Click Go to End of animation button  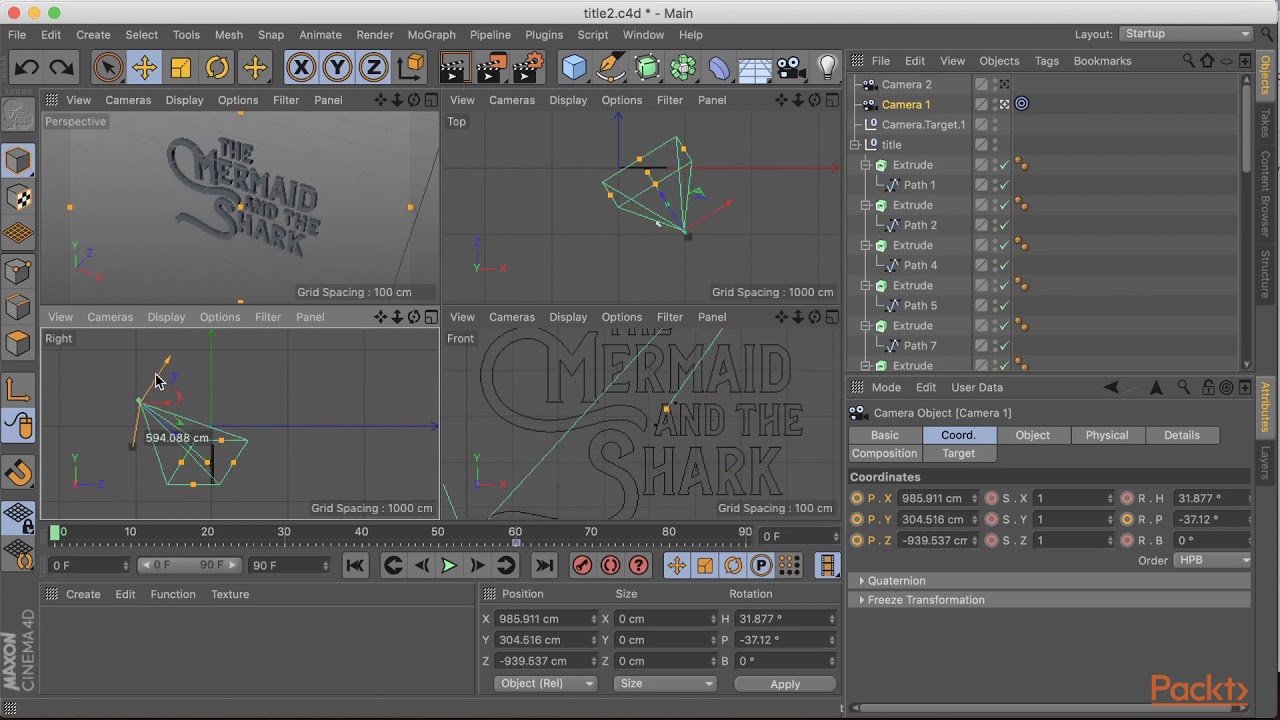point(544,565)
